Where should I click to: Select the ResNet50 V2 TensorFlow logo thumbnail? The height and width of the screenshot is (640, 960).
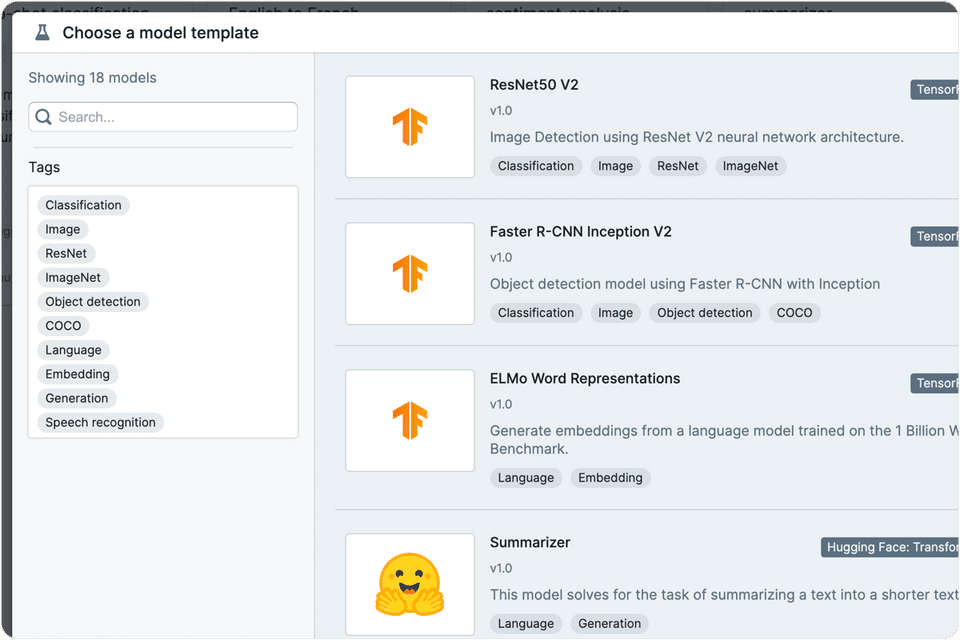410,127
